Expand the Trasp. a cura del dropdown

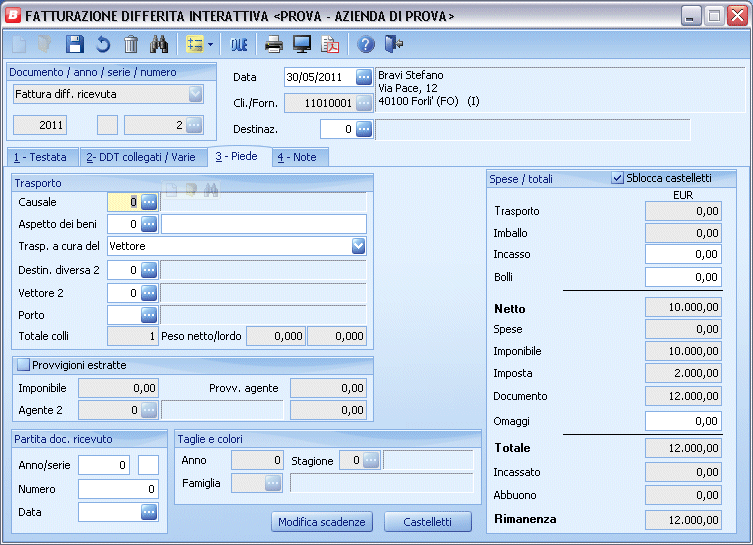358,246
